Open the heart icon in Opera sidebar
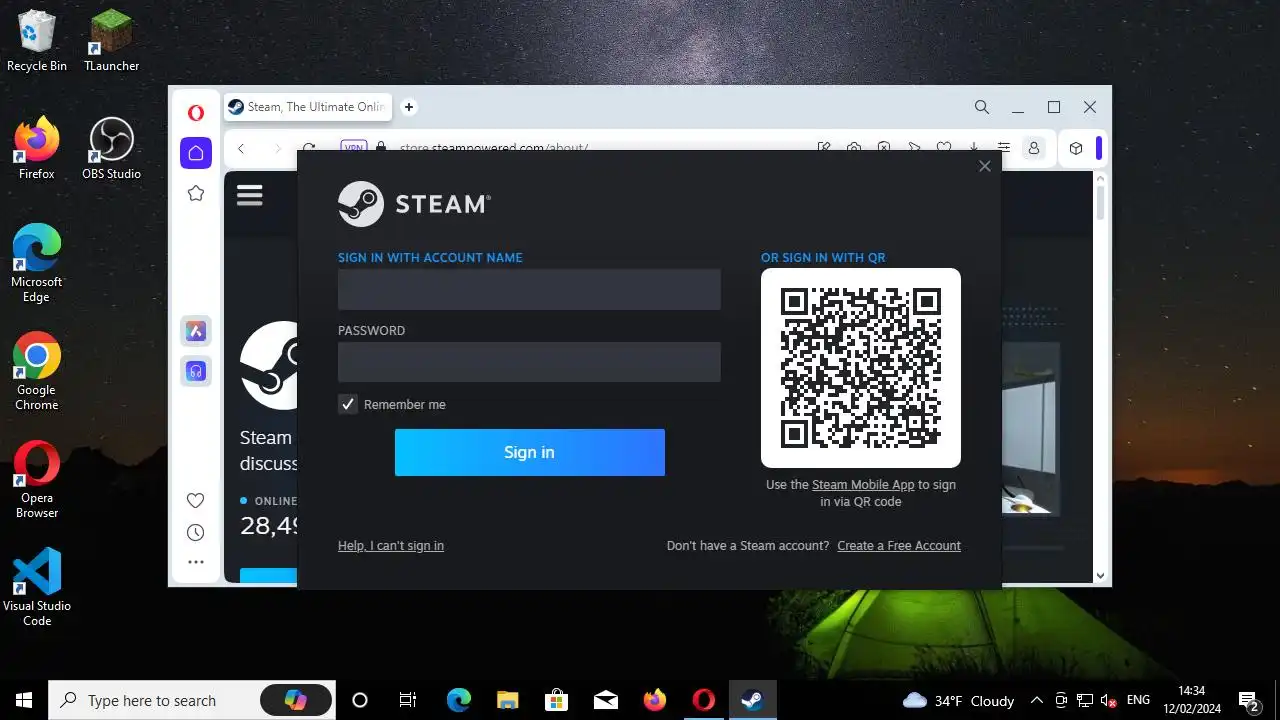 click(x=196, y=500)
